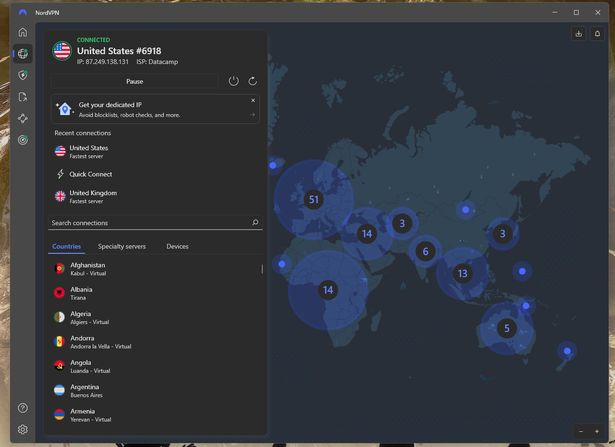Open the Help question mark icon
The image size is (615, 447).
(x=23, y=408)
